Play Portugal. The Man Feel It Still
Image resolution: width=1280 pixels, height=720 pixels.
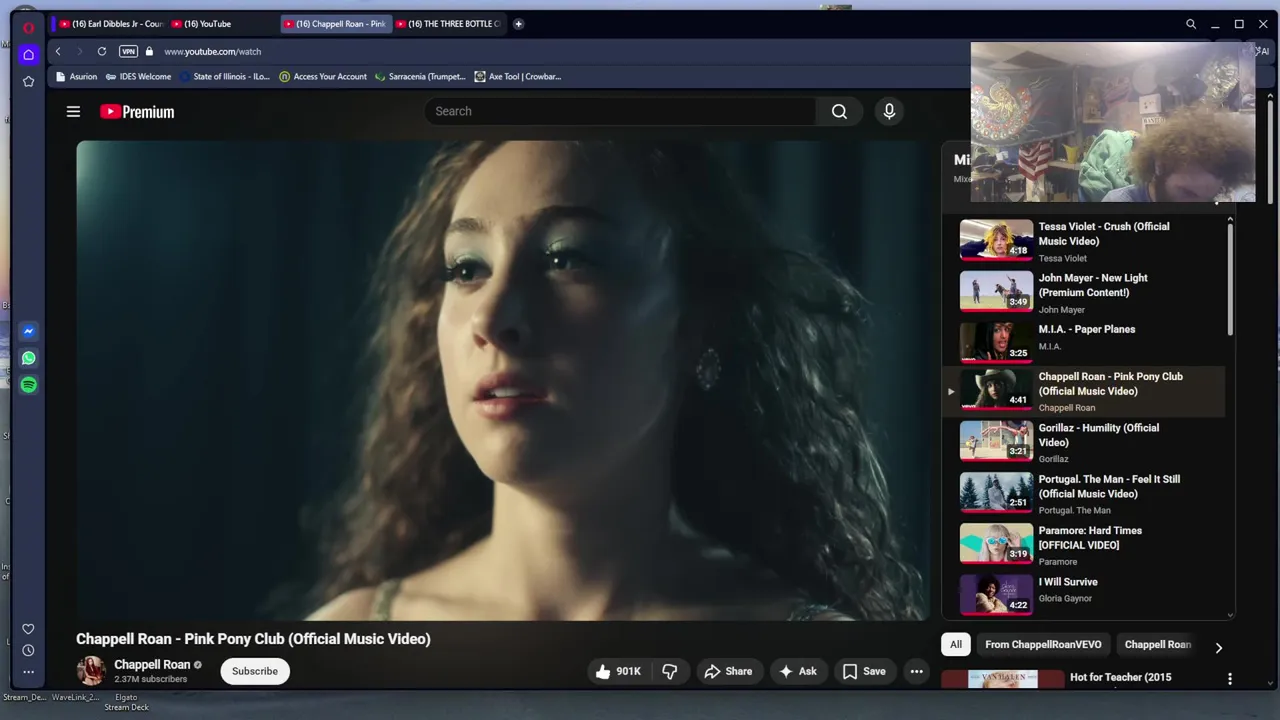(x=1085, y=493)
